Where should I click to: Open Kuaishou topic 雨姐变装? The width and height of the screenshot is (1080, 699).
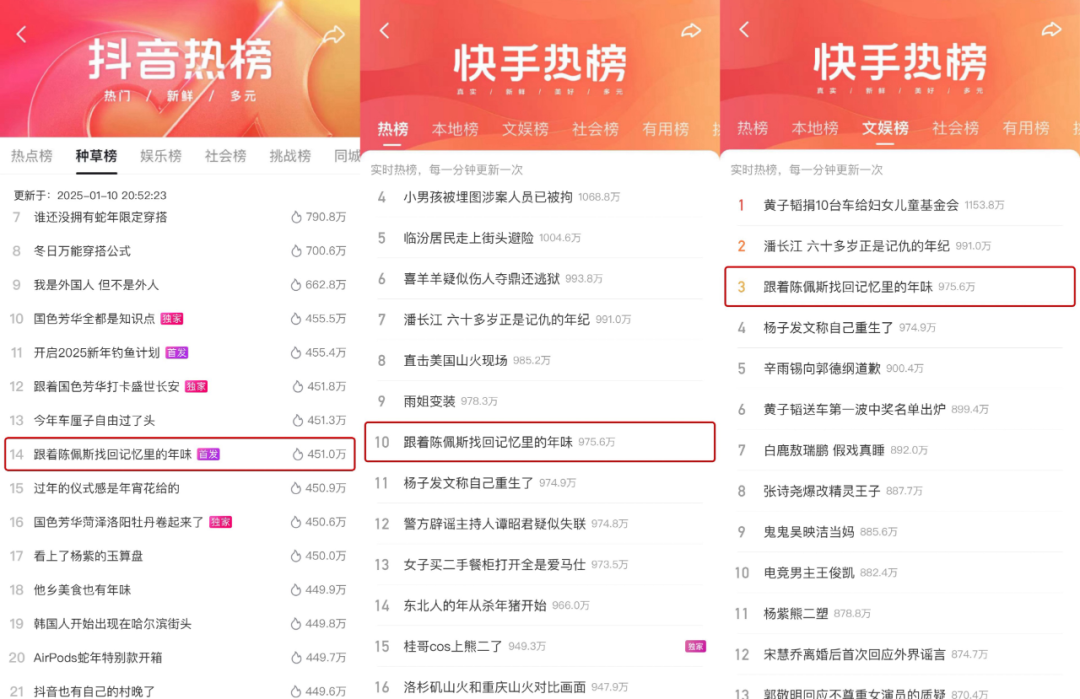[429, 401]
